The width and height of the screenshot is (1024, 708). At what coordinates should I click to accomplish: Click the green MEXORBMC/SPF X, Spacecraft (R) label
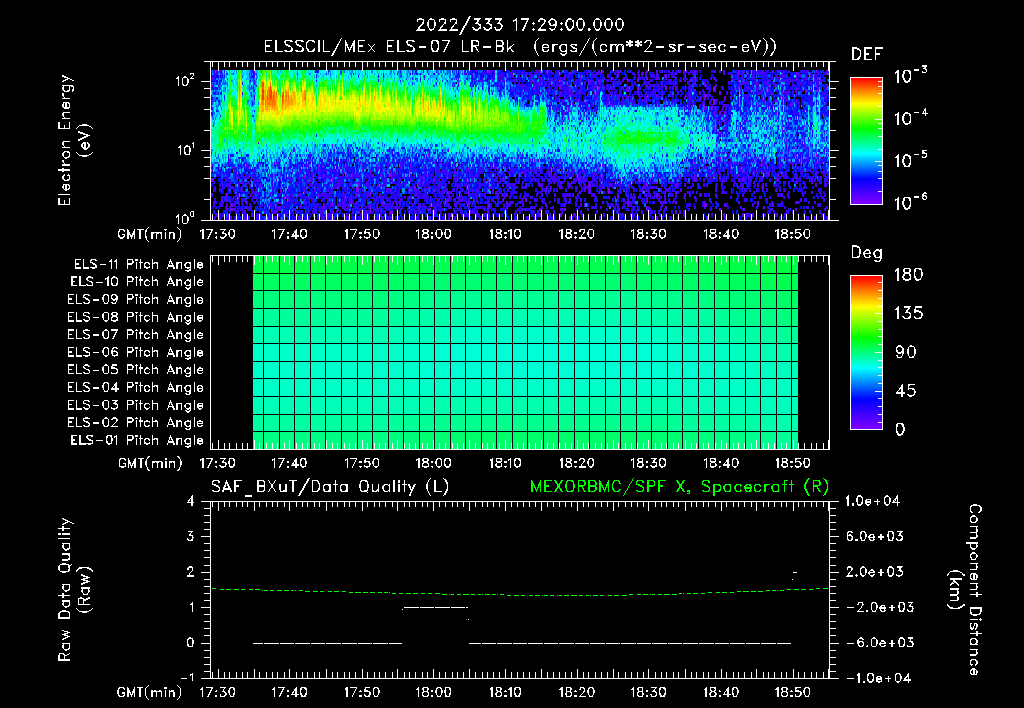point(679,487)
